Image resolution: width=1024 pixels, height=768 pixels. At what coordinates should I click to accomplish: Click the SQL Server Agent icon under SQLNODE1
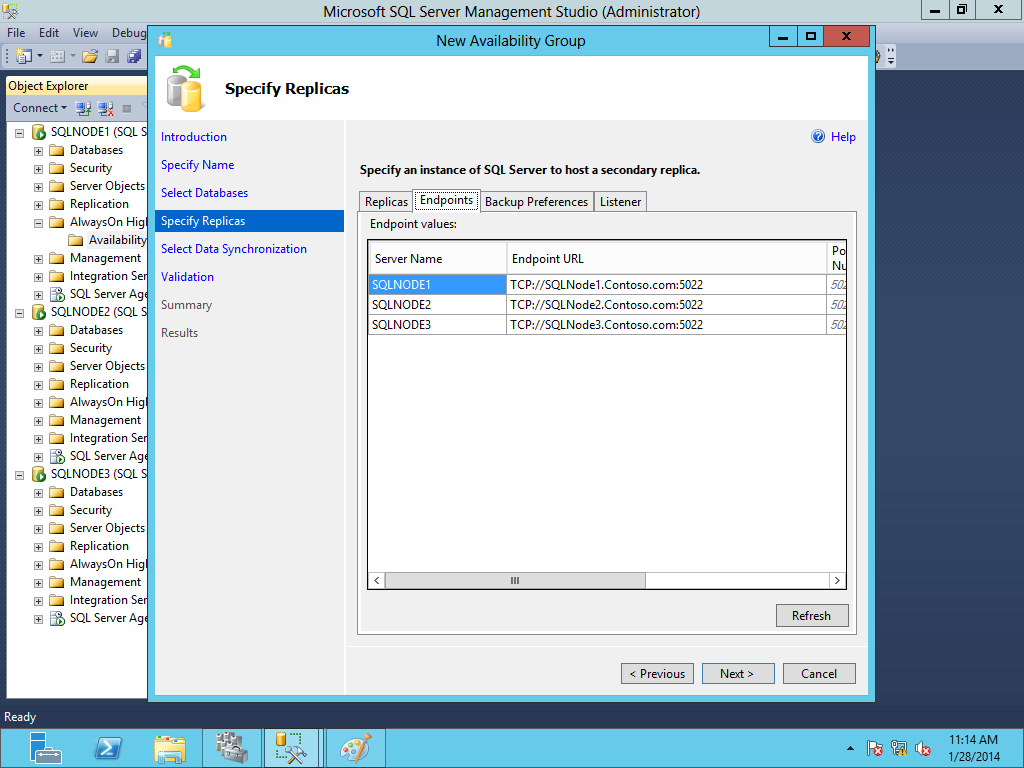[57, 295]
